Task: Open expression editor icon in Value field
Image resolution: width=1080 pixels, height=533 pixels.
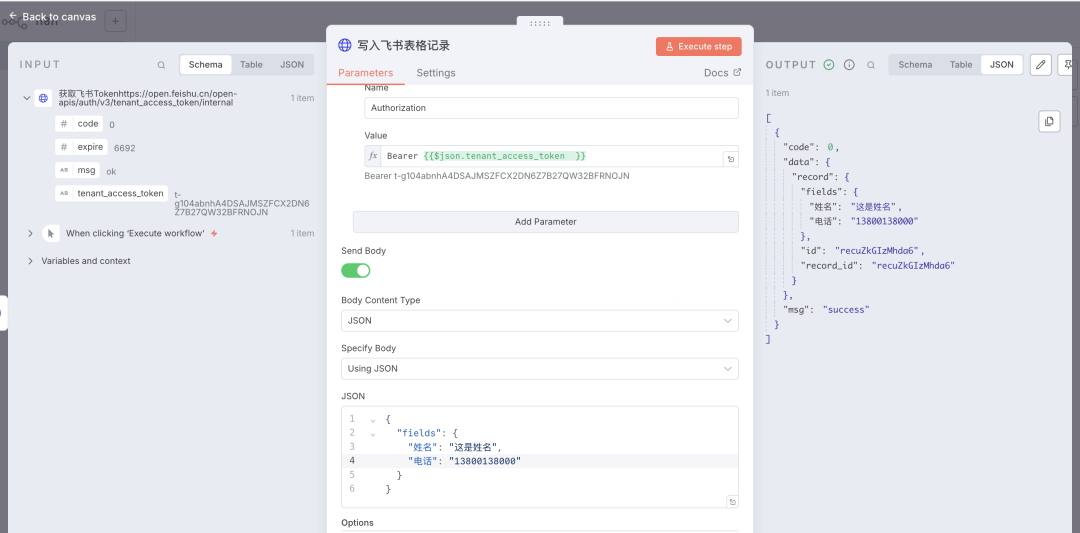Action: click(x=730, y=159)
